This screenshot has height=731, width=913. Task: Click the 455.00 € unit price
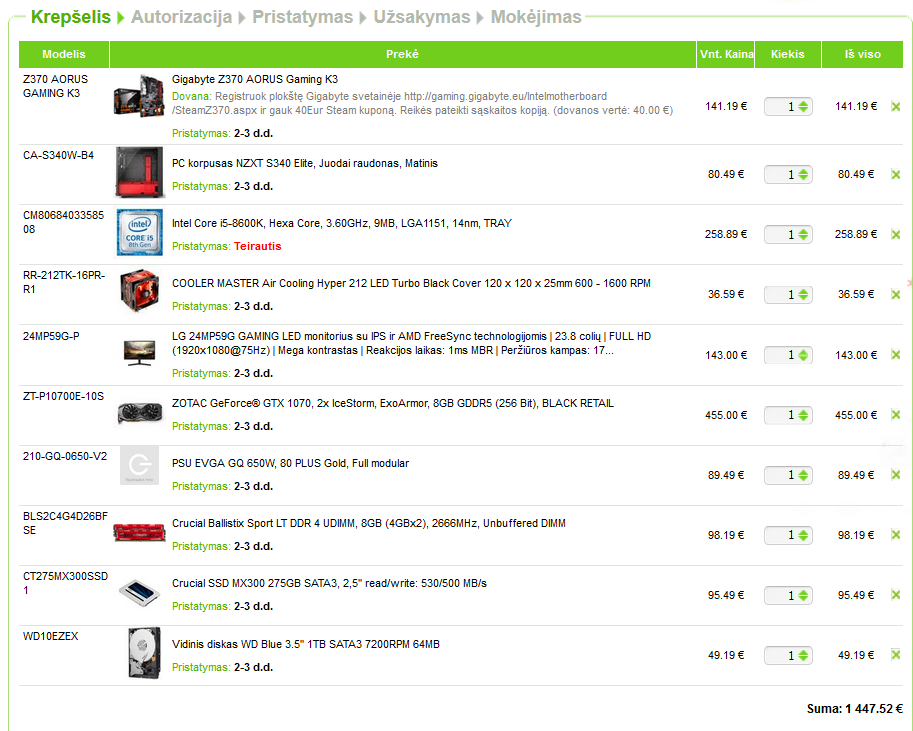point(726,415)
